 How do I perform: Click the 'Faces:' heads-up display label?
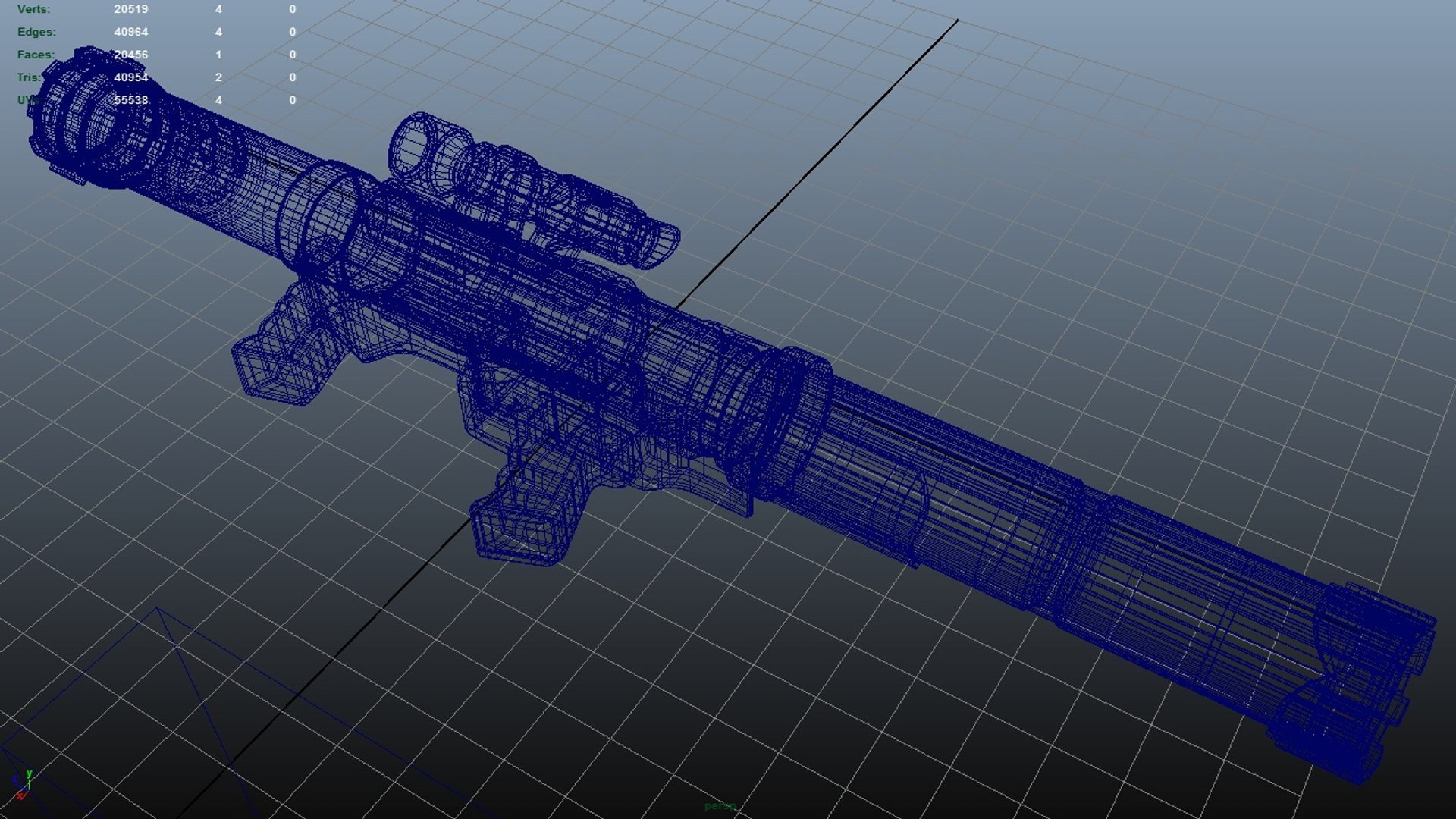click(36, 55)
